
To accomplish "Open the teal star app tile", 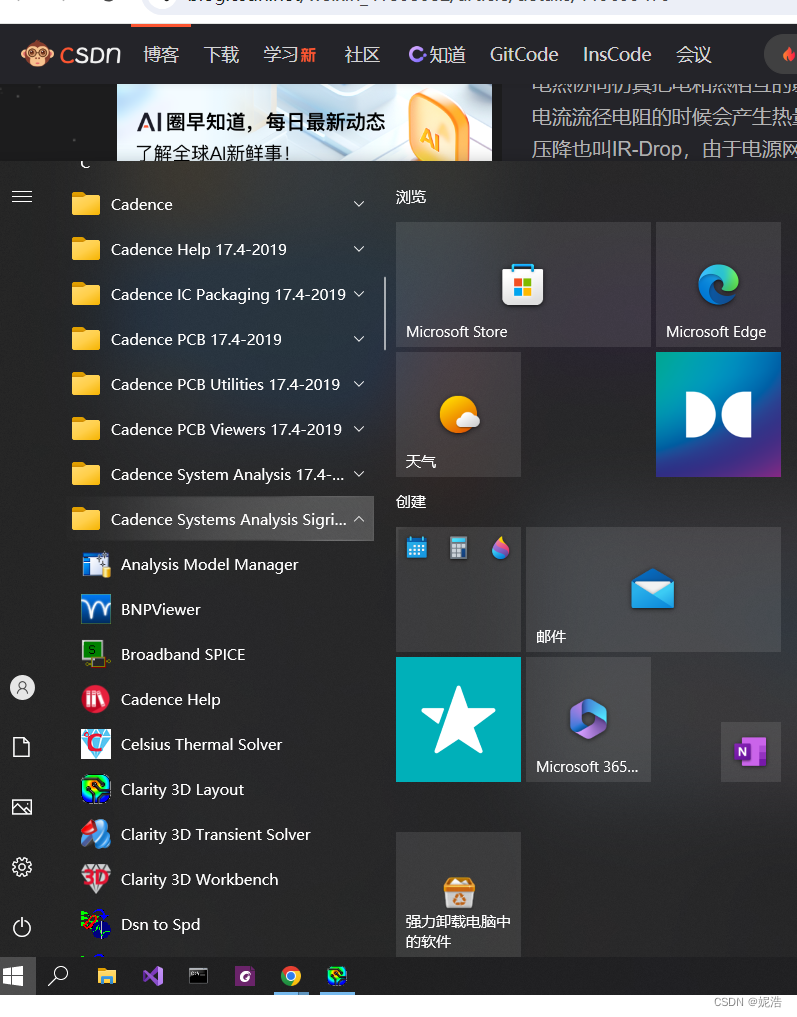I will pyautogui.click(x=458, y=719).
